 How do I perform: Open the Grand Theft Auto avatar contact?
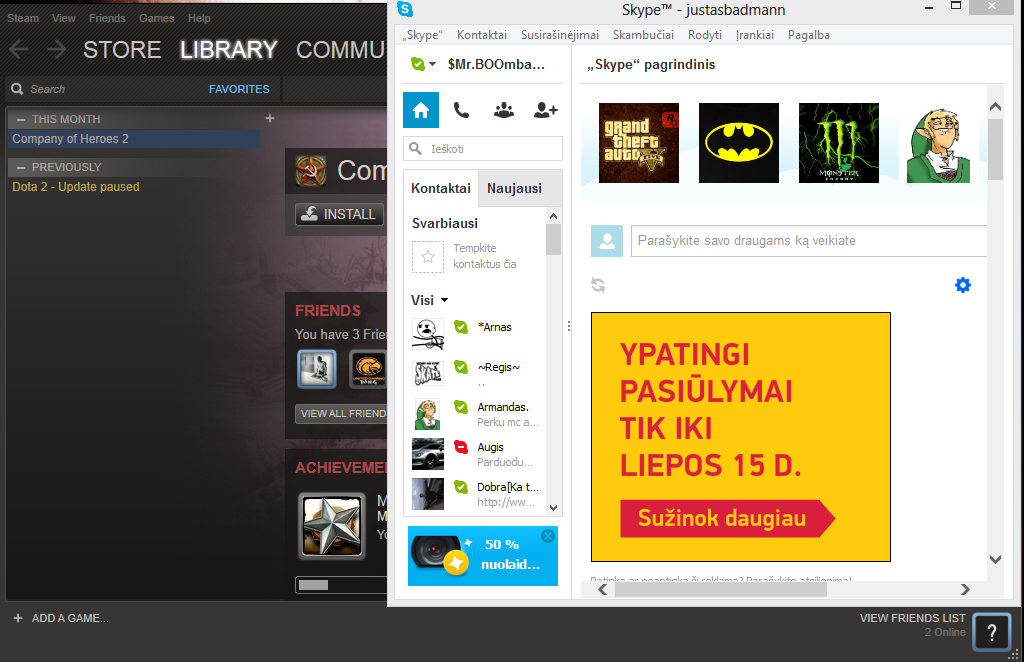coord(639,143)
